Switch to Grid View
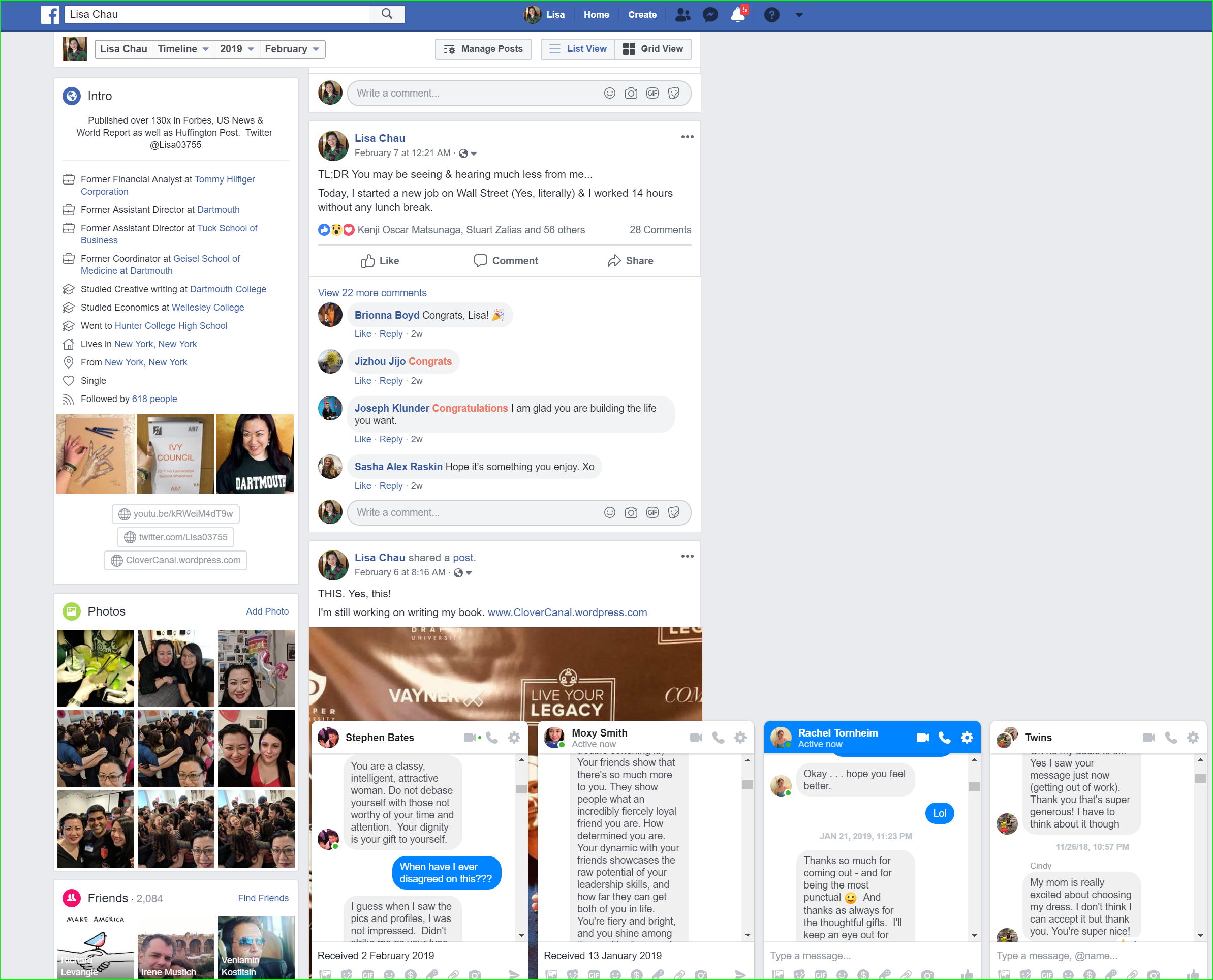The width and height of the screenshot is (1213, 980). 653,49
